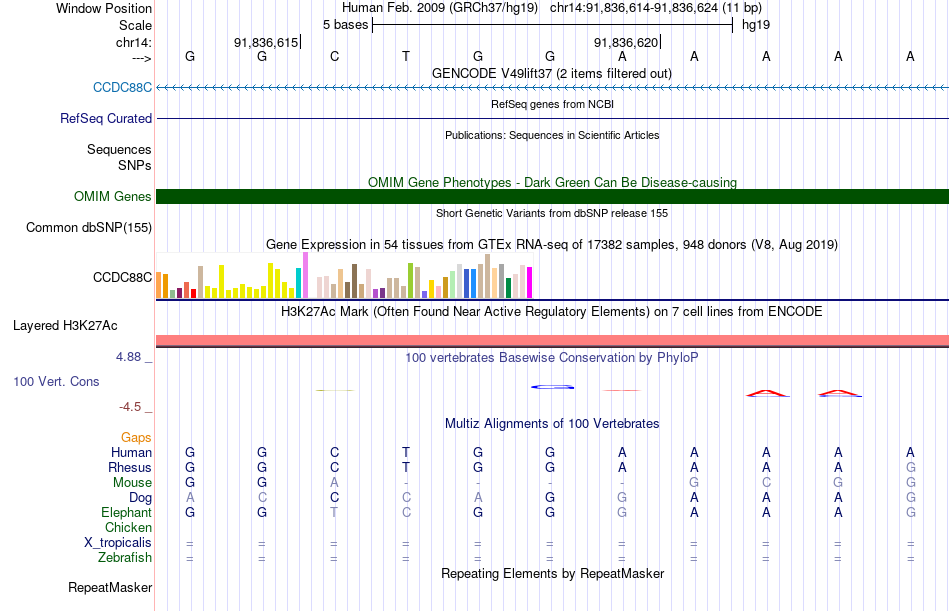Click position marker 91,836,615
The width and height of the screenshot is (950, 611).
(x=266, y=42)
